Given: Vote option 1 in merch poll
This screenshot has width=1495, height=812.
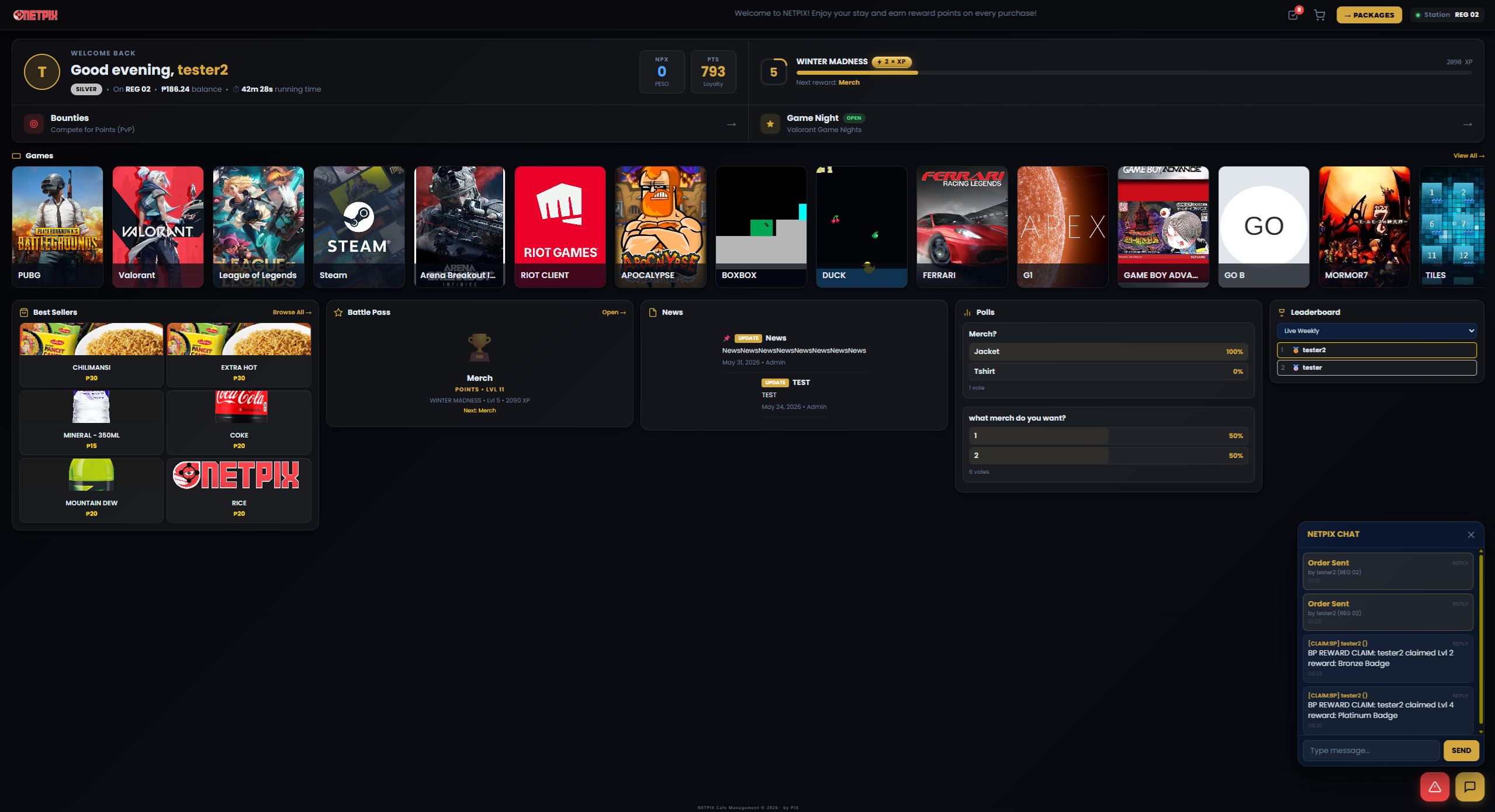Looking at the screenshot, I should pyautogui.click(x=1108, y=436).
